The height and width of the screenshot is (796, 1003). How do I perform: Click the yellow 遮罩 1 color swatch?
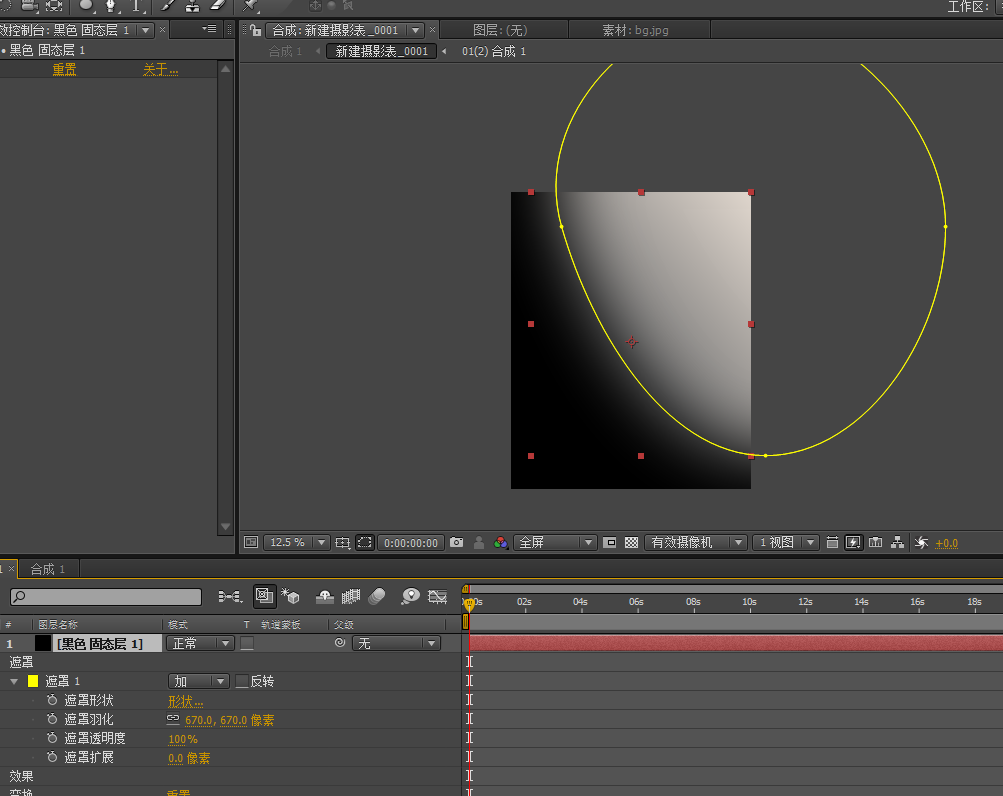coord(32,681)
